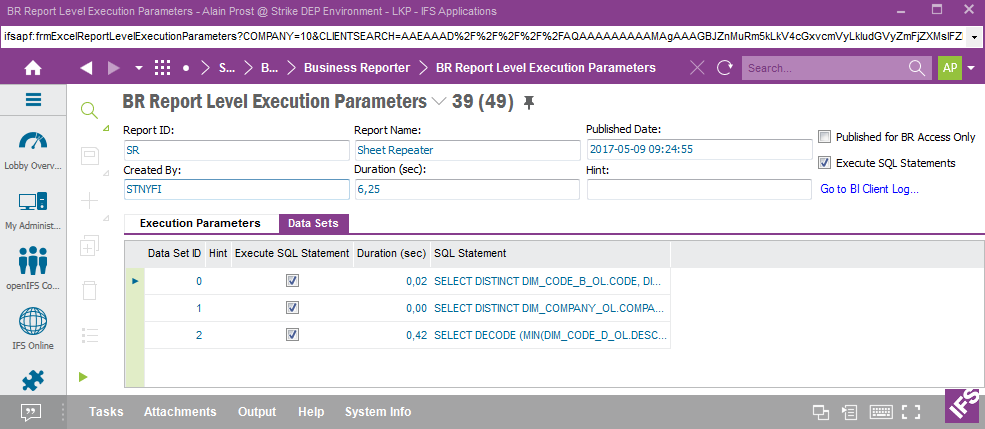Click the SELECT DECODE (MIN(DIM_CODE_D_OL cell
Viewport: 985px width, 429px height.
[x=550, y=335]
